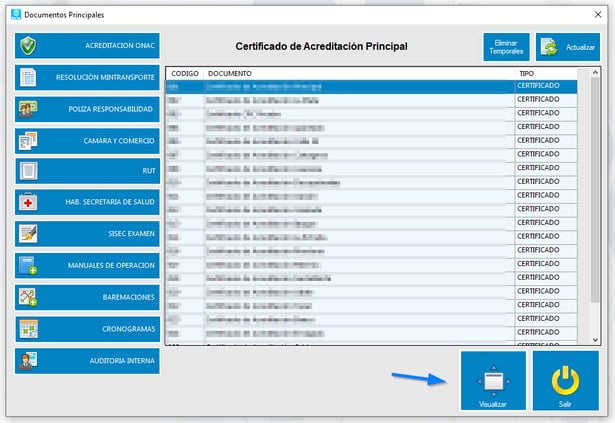The width and height of the screenshot is (615, 423).
Task: Open the Auditoria Interna section
Action: (x=87, y=358)
